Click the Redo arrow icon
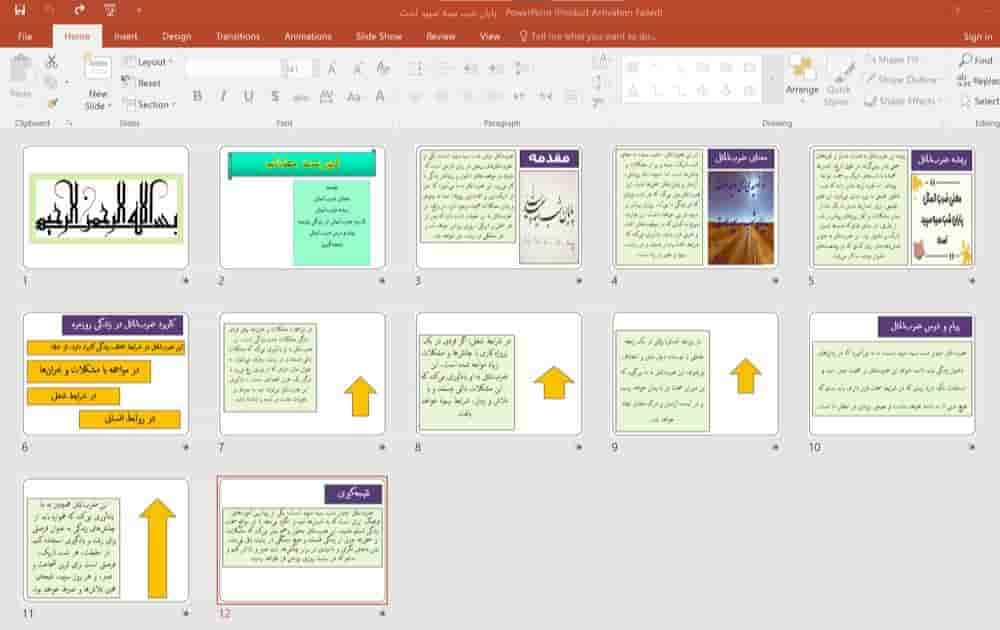The height and width of the screenshot is (630, 1000). (79, 10)
